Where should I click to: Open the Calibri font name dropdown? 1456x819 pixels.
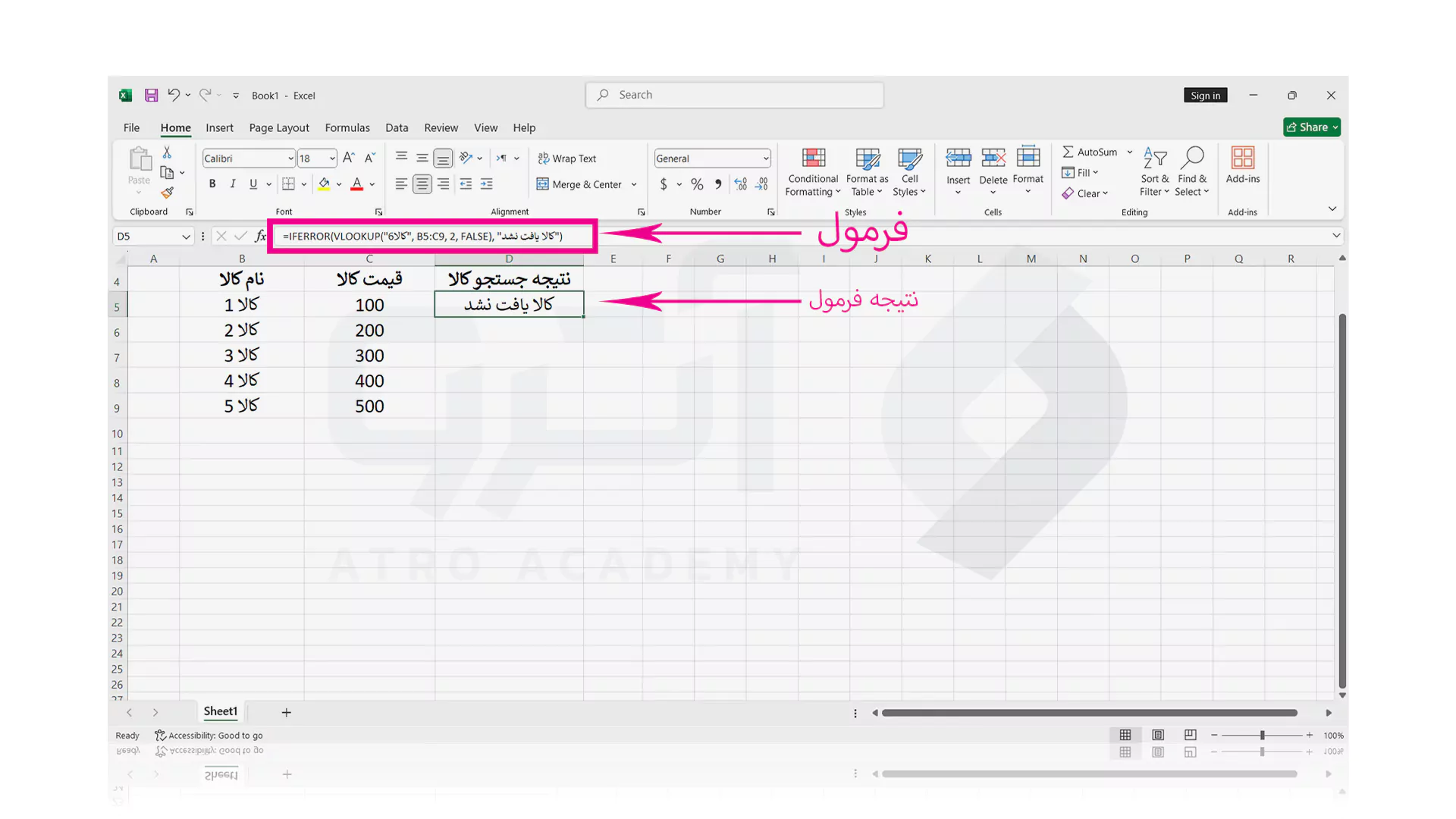(290, 158)
